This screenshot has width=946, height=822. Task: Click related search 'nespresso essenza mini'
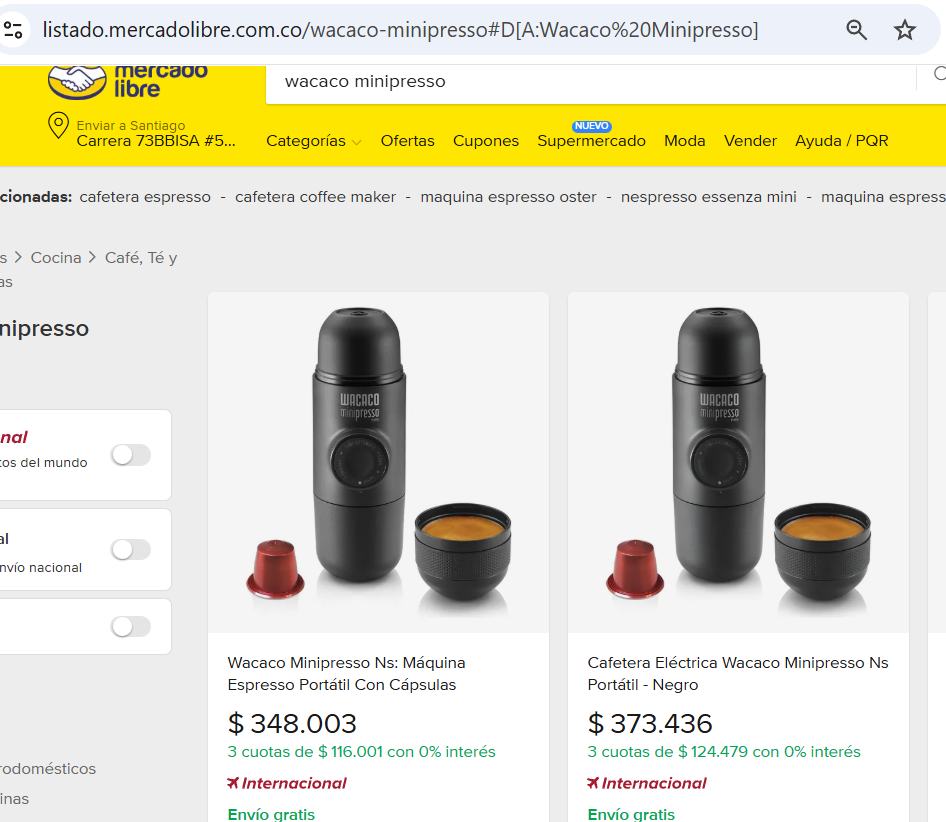tap(708, 197)
